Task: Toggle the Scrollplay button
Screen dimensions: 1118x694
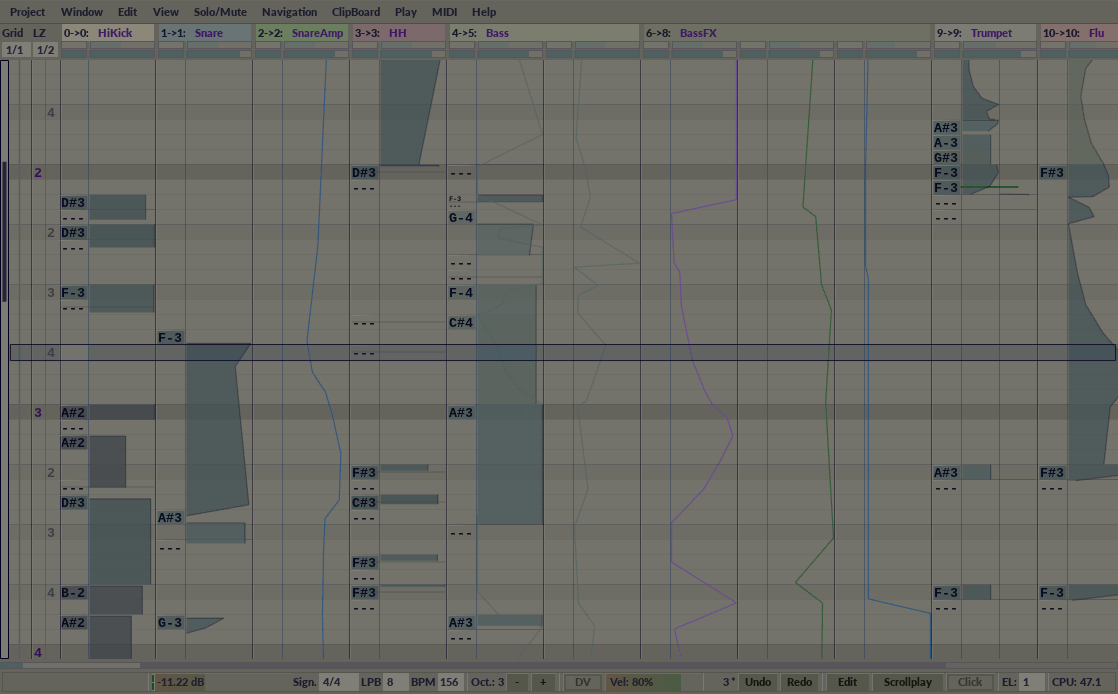Action: tap(907, 682)
